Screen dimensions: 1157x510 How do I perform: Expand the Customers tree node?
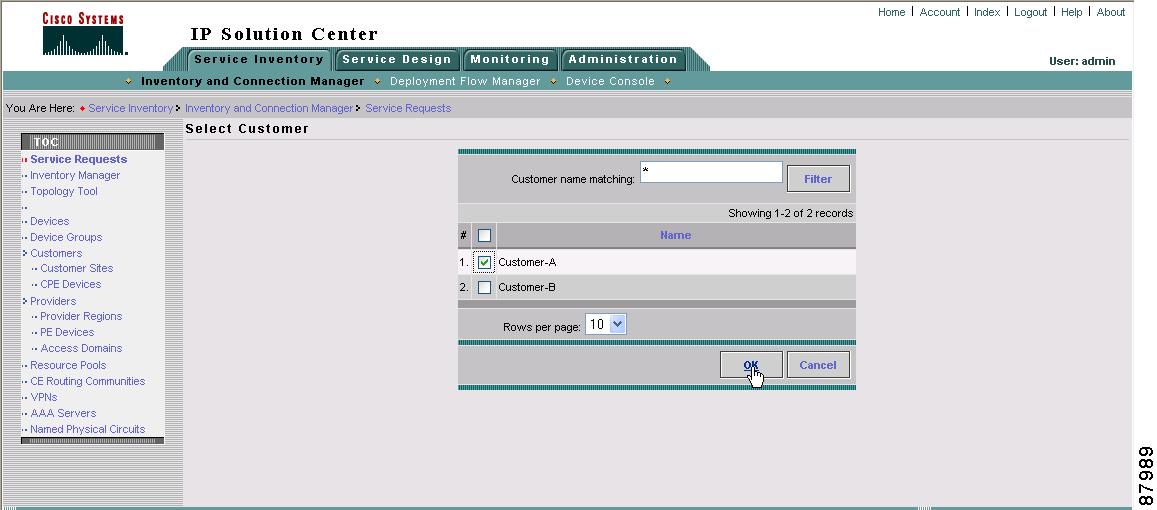(25, 253)
